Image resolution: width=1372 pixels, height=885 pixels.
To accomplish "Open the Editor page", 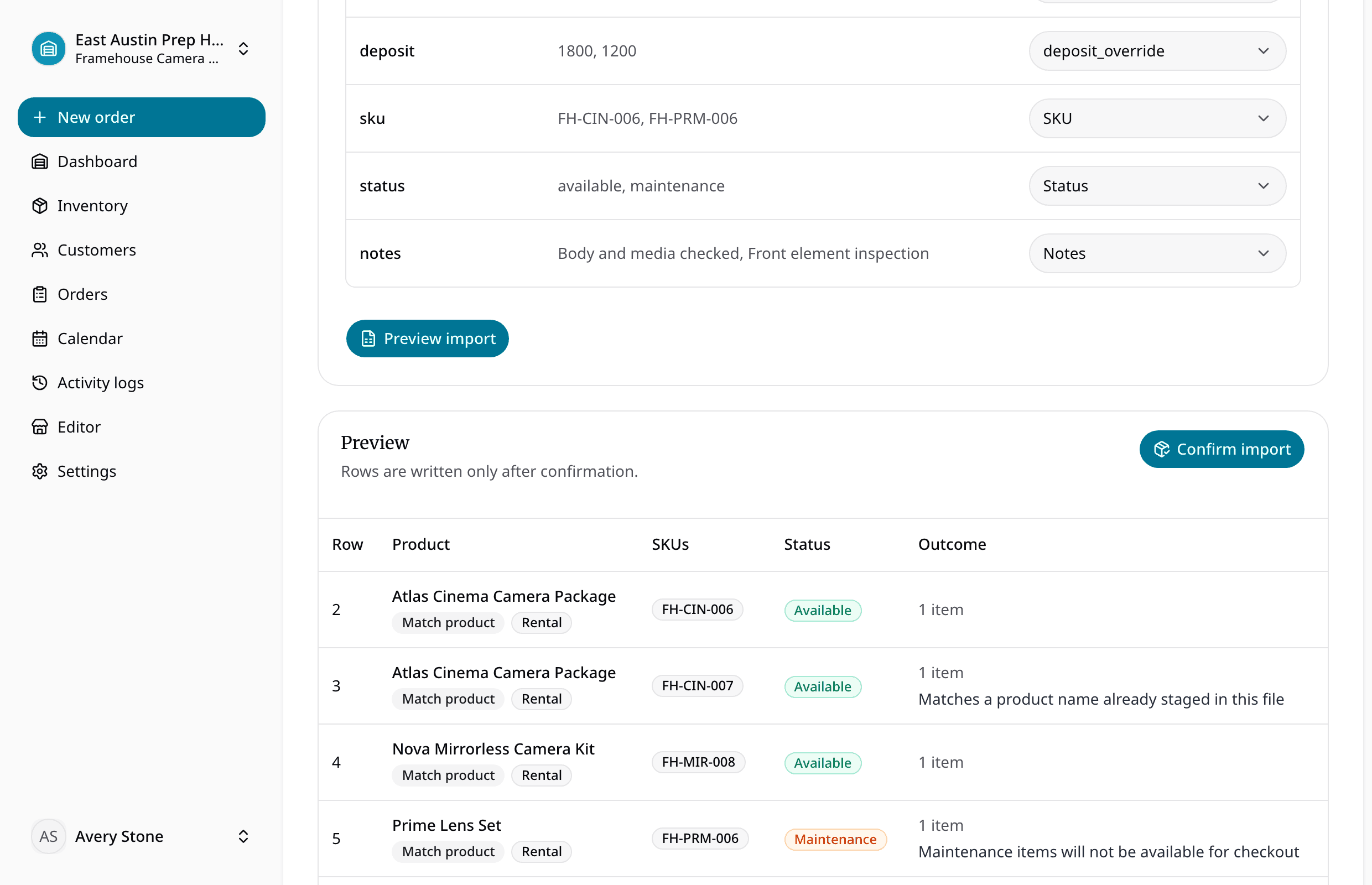I will coord(142,427).
